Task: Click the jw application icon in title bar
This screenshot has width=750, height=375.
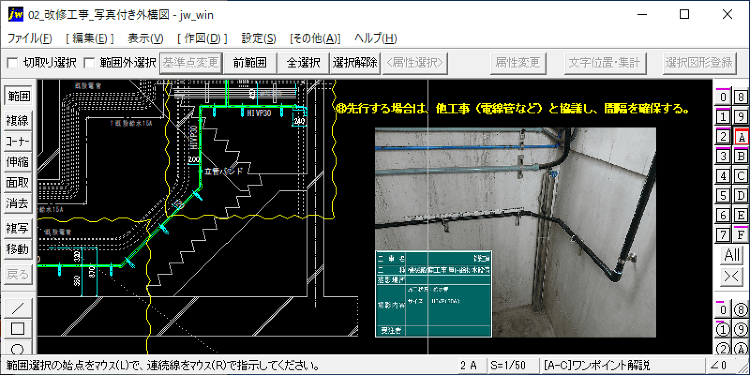Action: tap(16, 14)
